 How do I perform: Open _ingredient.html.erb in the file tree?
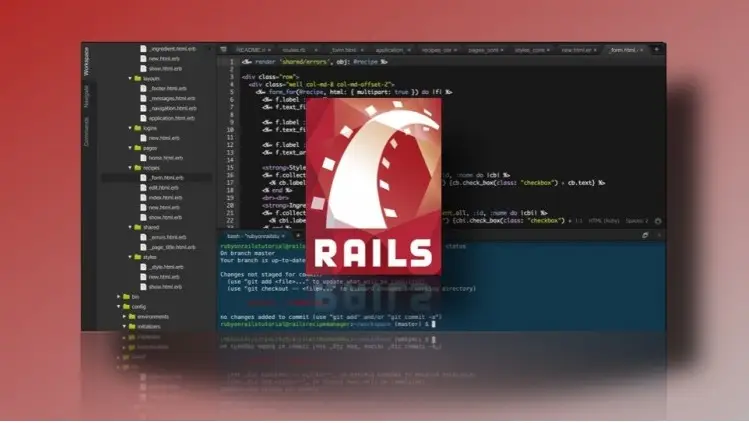172,49
